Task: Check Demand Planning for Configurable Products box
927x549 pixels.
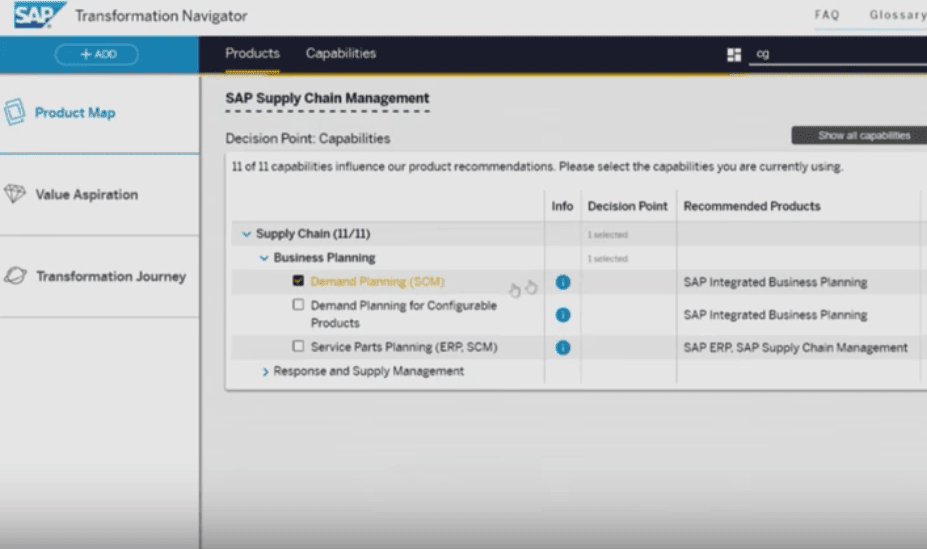Action: point(298,305)
